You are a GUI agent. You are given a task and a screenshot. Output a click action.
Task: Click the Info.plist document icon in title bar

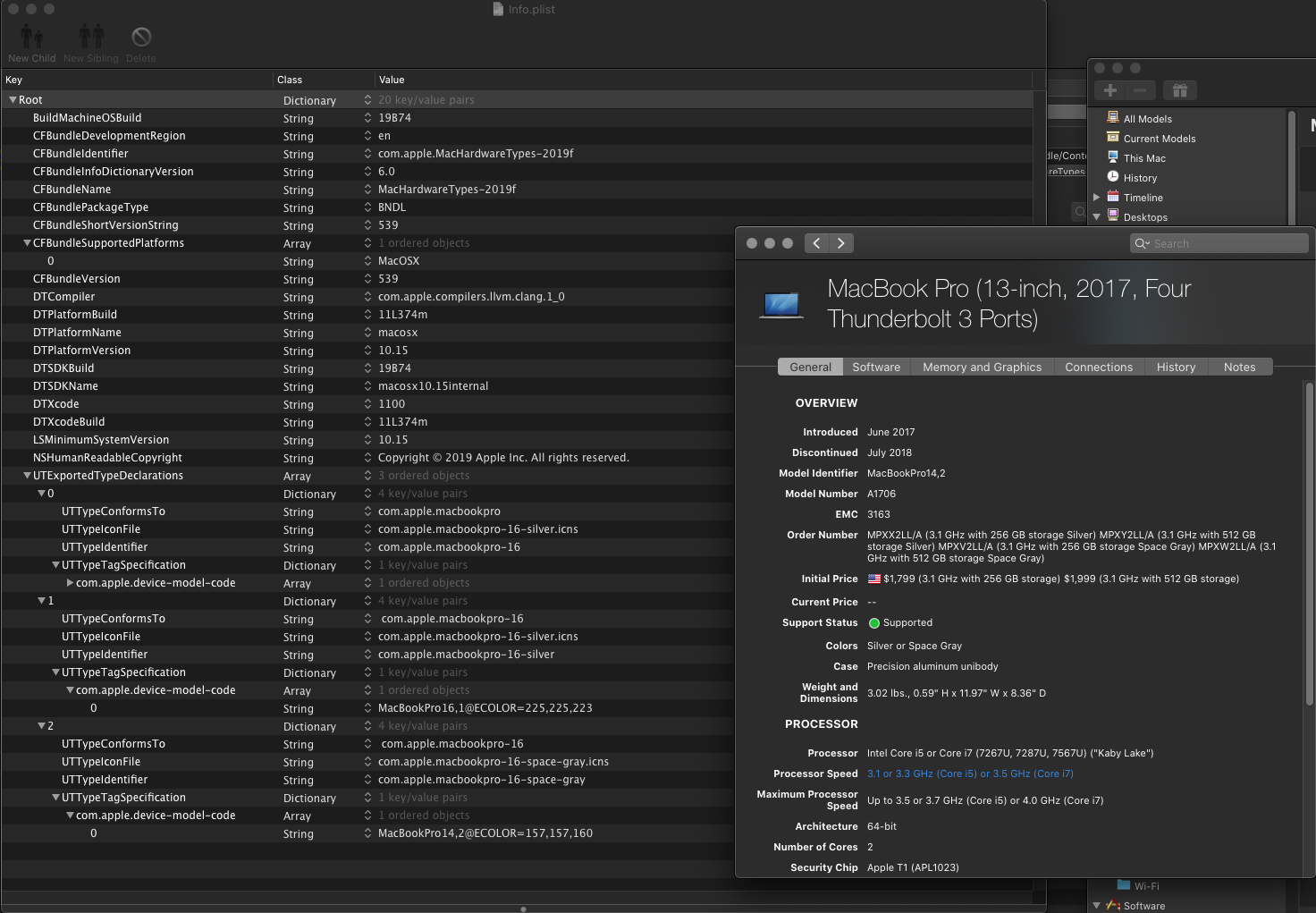click(498, 9)
